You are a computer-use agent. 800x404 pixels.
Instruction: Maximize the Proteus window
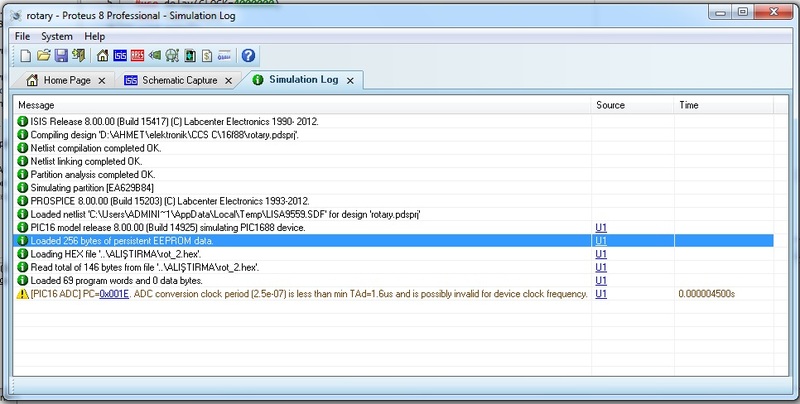pyautogui.click(x=743, y=12)
